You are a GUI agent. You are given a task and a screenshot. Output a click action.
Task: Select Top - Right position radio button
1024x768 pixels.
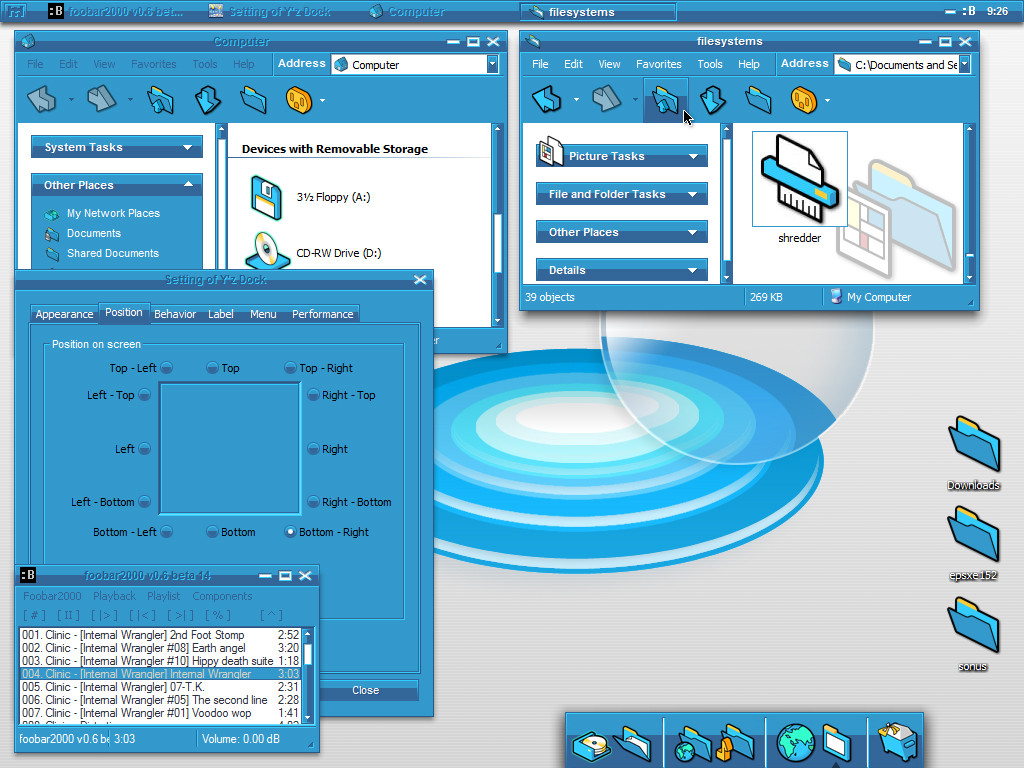coord(290,368)
